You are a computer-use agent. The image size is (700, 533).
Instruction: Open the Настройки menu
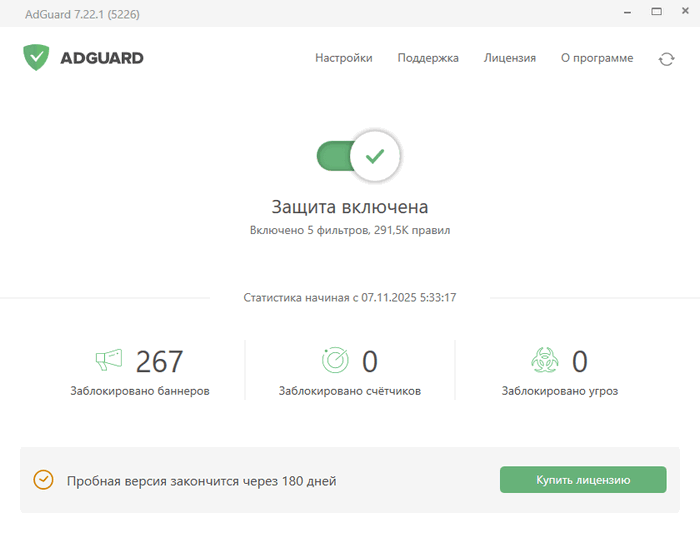tap(344, 58)
